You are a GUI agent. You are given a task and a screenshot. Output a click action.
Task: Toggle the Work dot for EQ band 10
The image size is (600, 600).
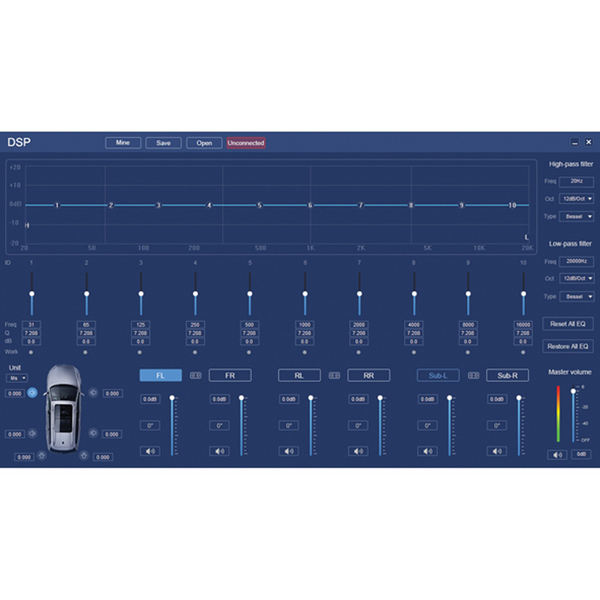coord(523,352)
